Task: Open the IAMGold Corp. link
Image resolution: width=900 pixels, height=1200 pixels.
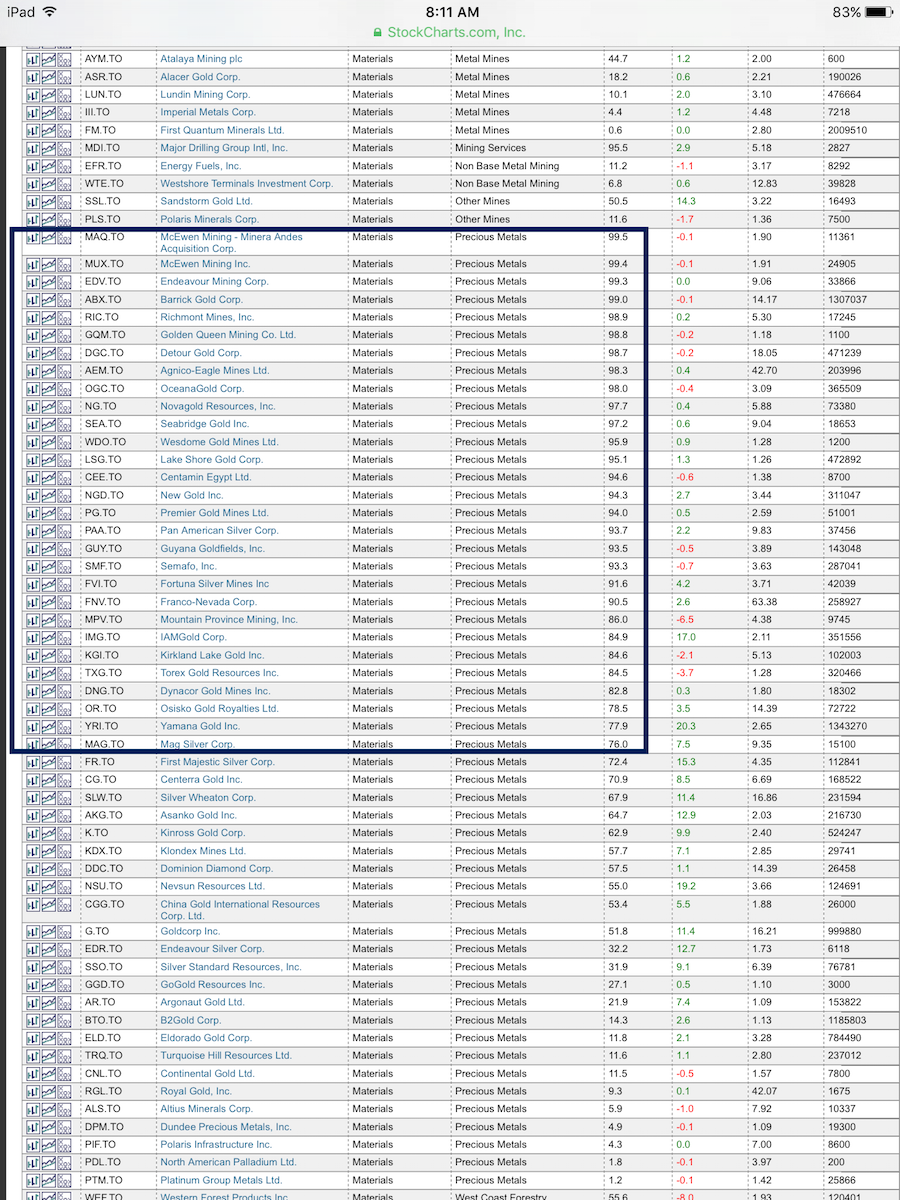Action: [193, 637]
